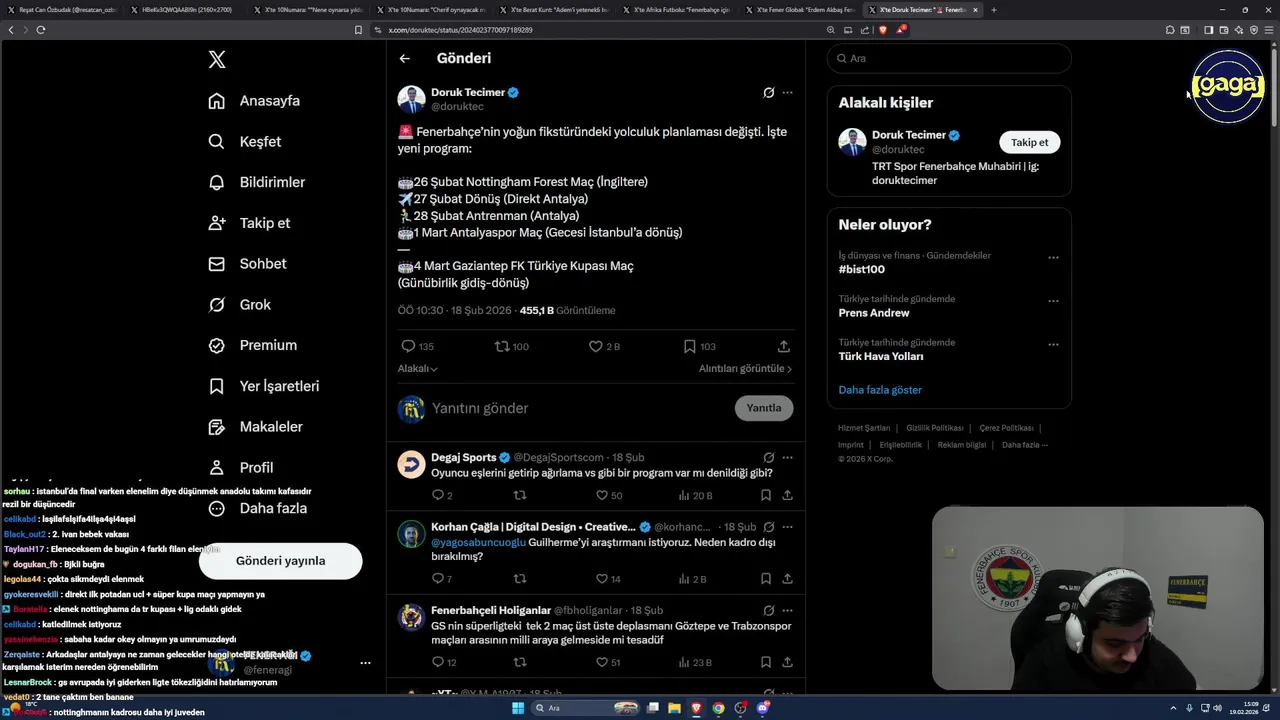Image resolution: width=1280 pixels, height=720 pixels.
Task: Share the main post
Action: (x=784, y=346)
